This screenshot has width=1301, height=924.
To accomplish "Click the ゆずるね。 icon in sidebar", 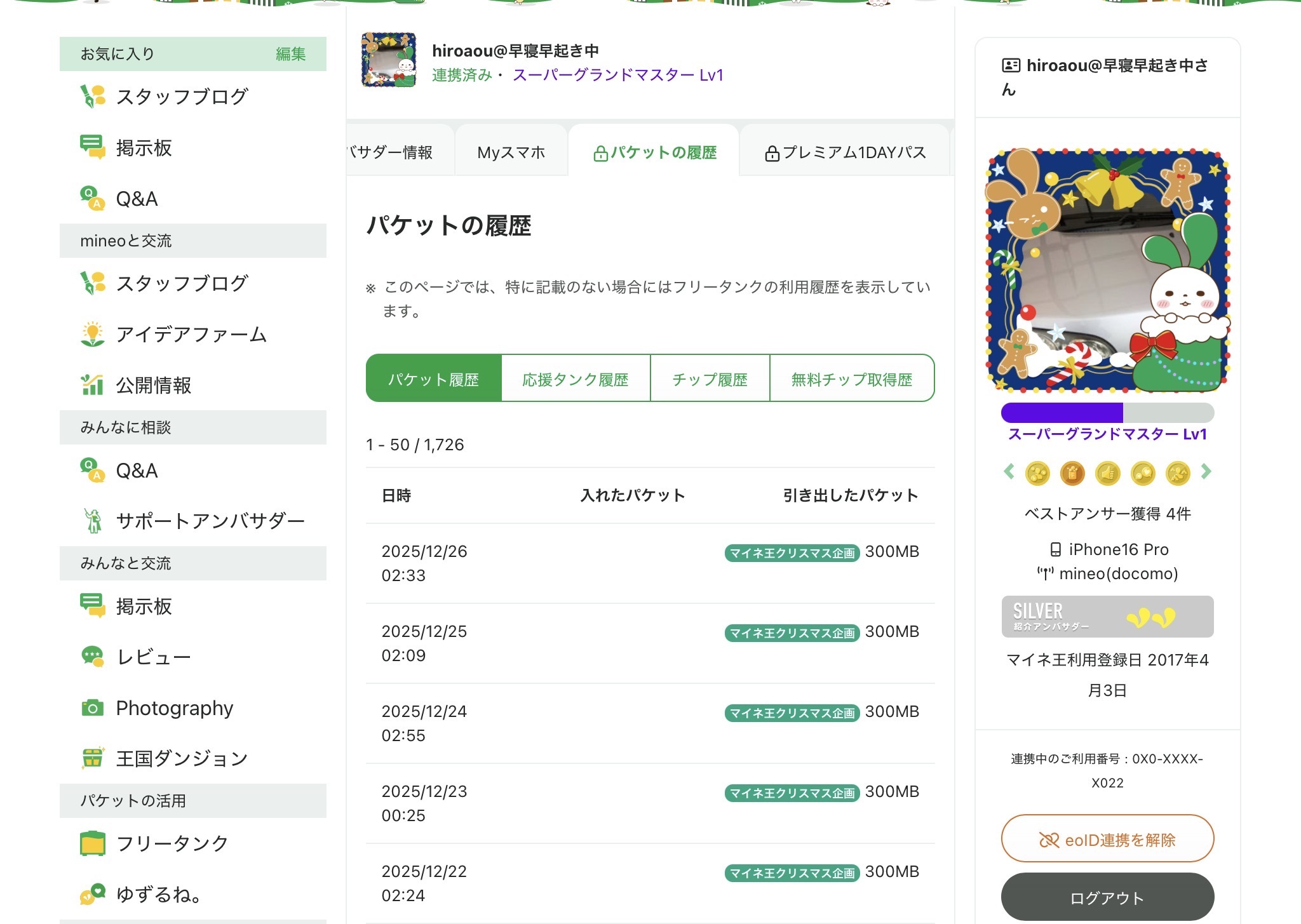I will [93, 894].
